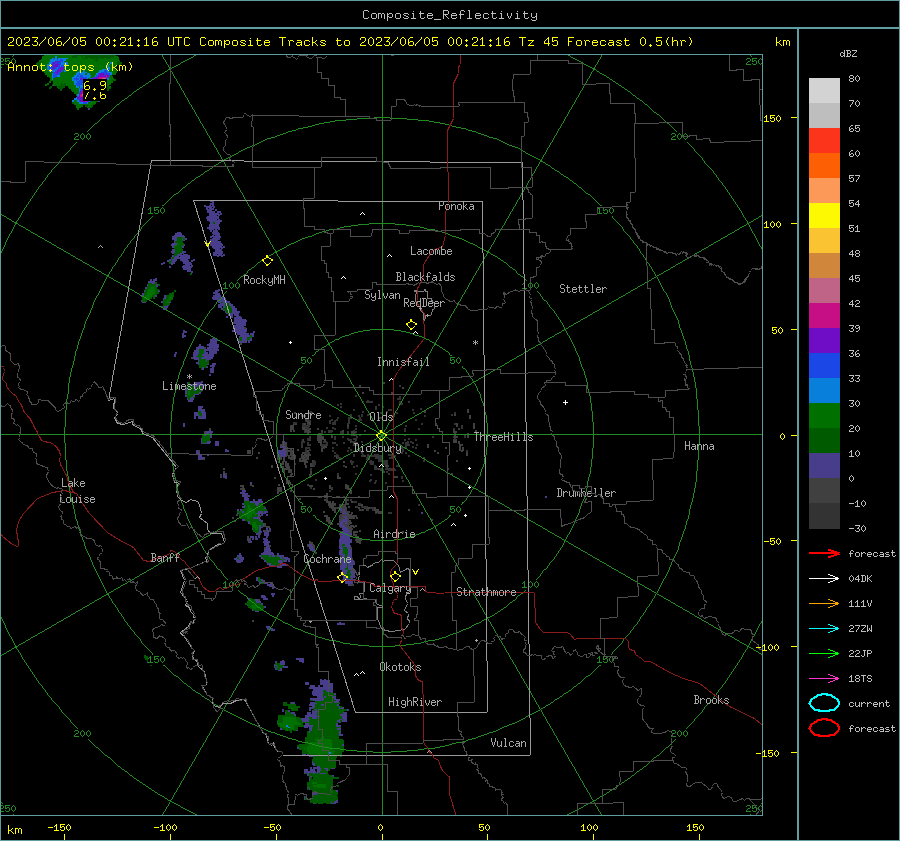The height and width of the screenshot is (841, 900).
Task: Click the red swatch in the dBZ legend
Action: 824,141
